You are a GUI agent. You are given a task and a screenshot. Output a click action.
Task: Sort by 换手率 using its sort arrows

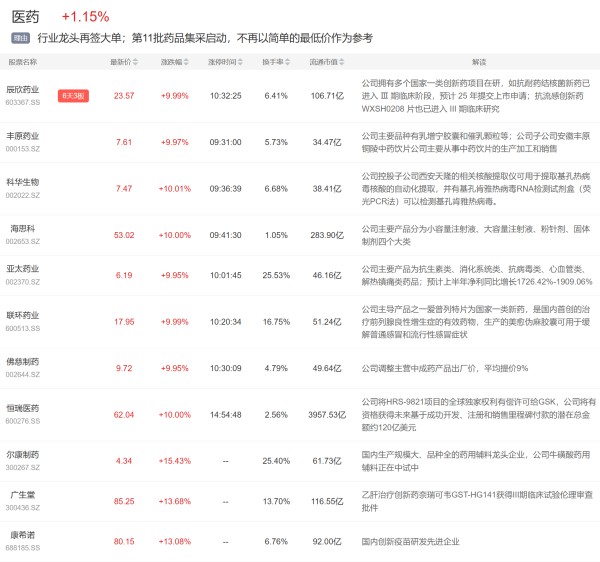(287, 62)
